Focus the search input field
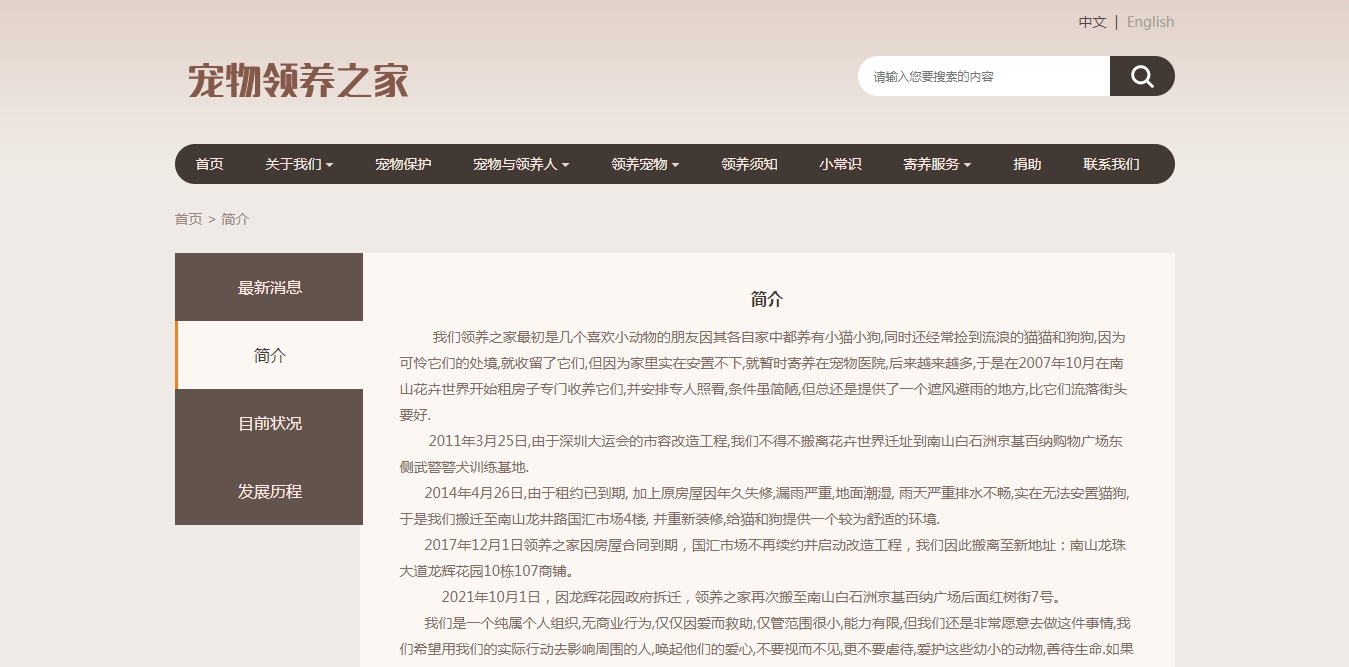The image size is (1349, 667). (983, 76)
